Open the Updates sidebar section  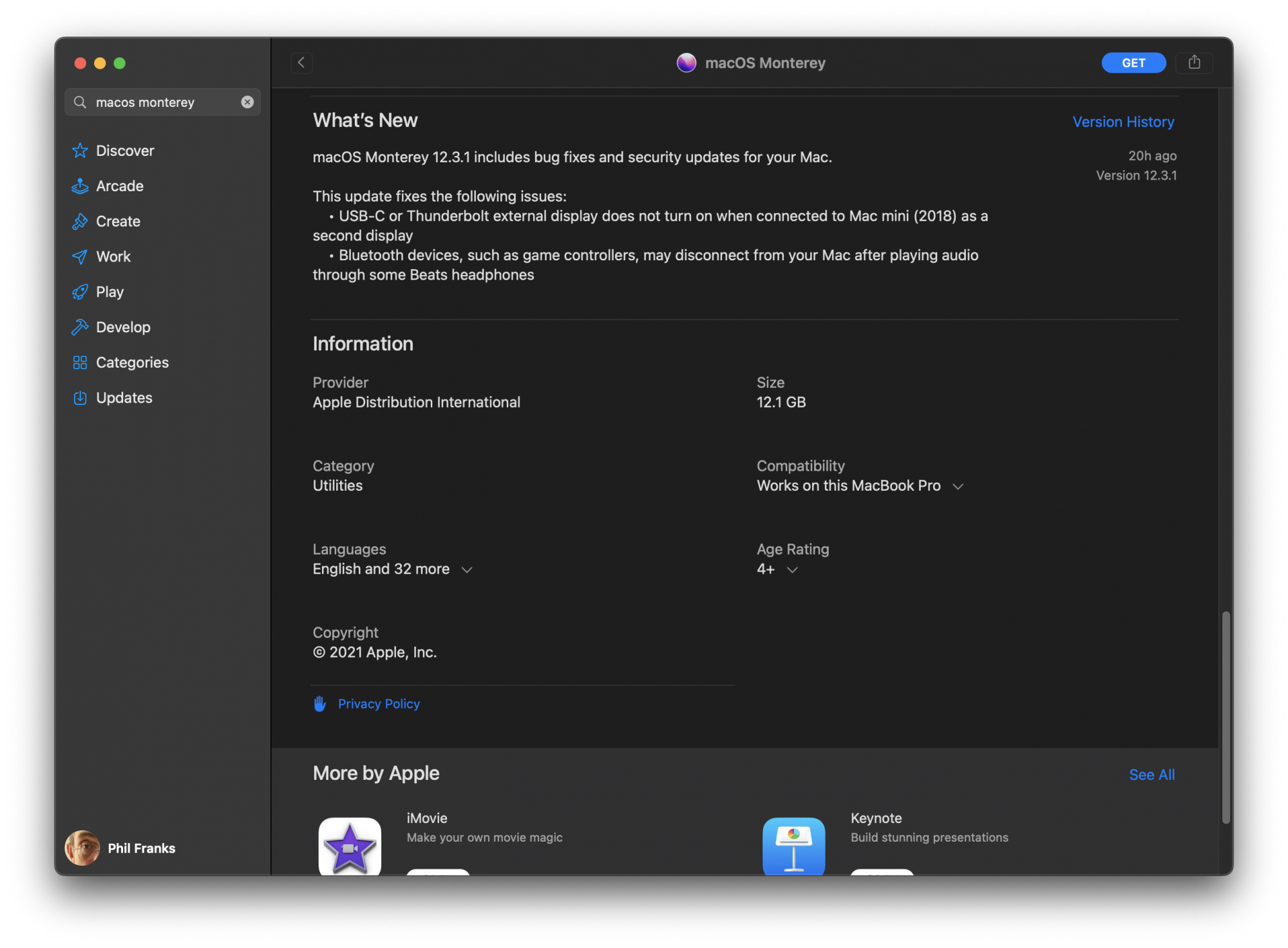pos(124,398)
